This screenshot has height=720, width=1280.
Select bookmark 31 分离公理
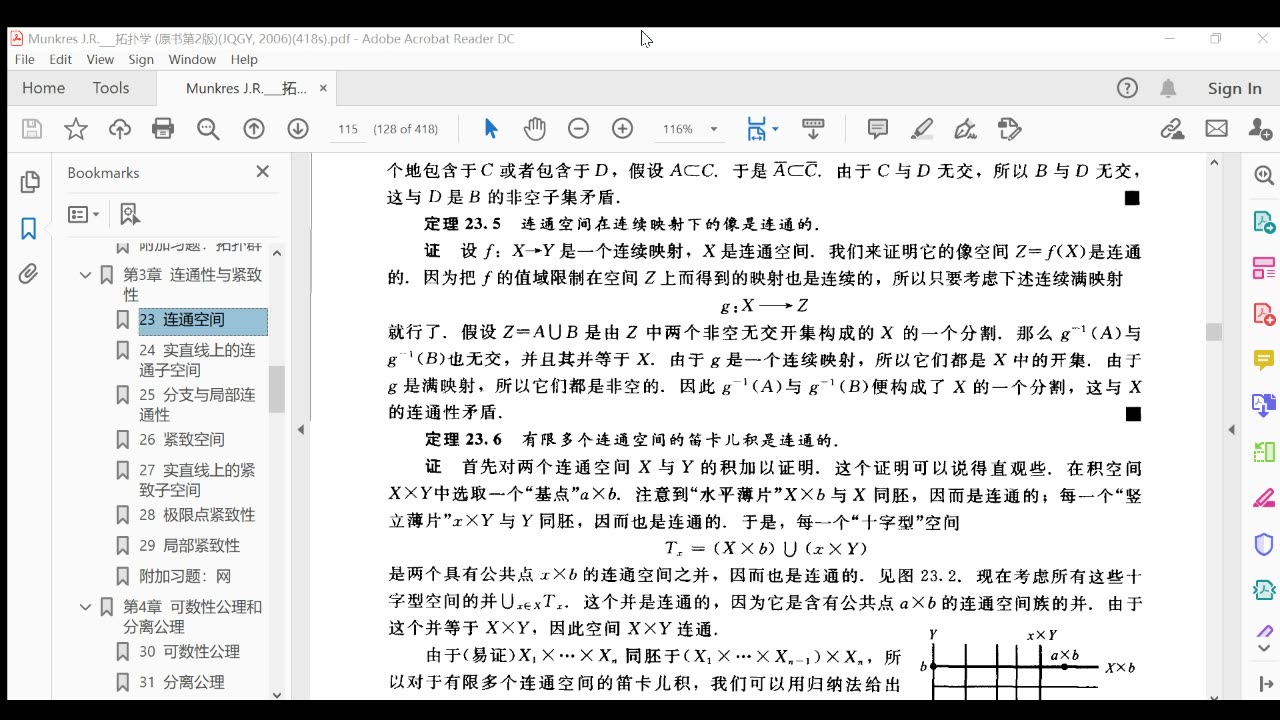(x=182, y=682)
